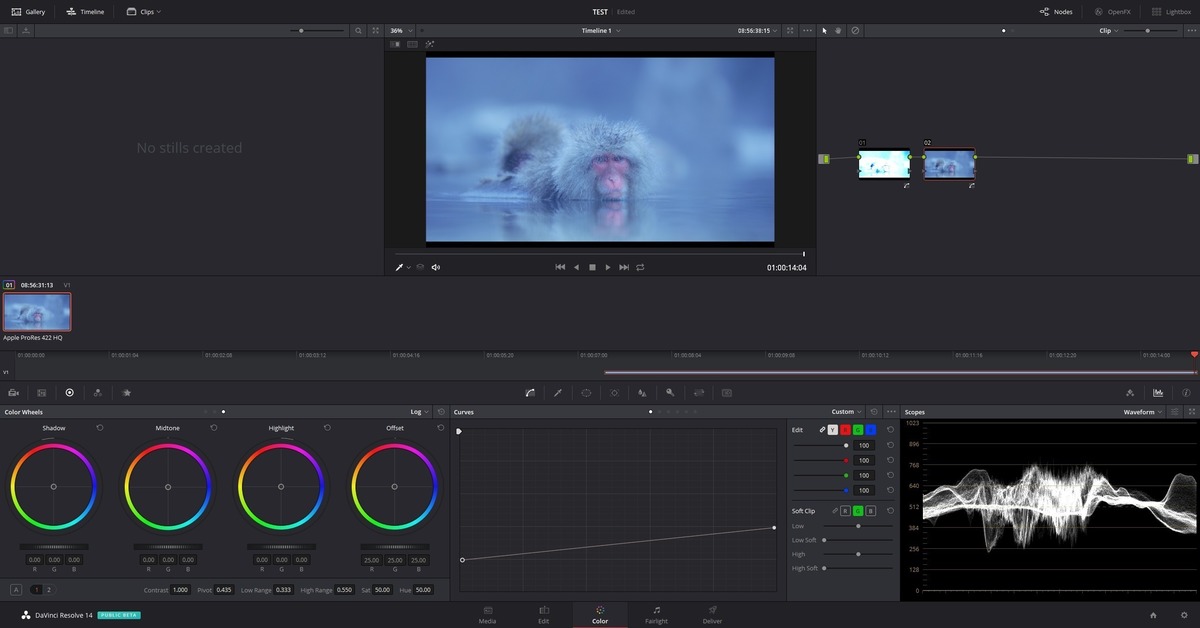This screenshot has width=1200, height=628.
Task: Toggle Soft Clip R channel
Action: point(845,511)
